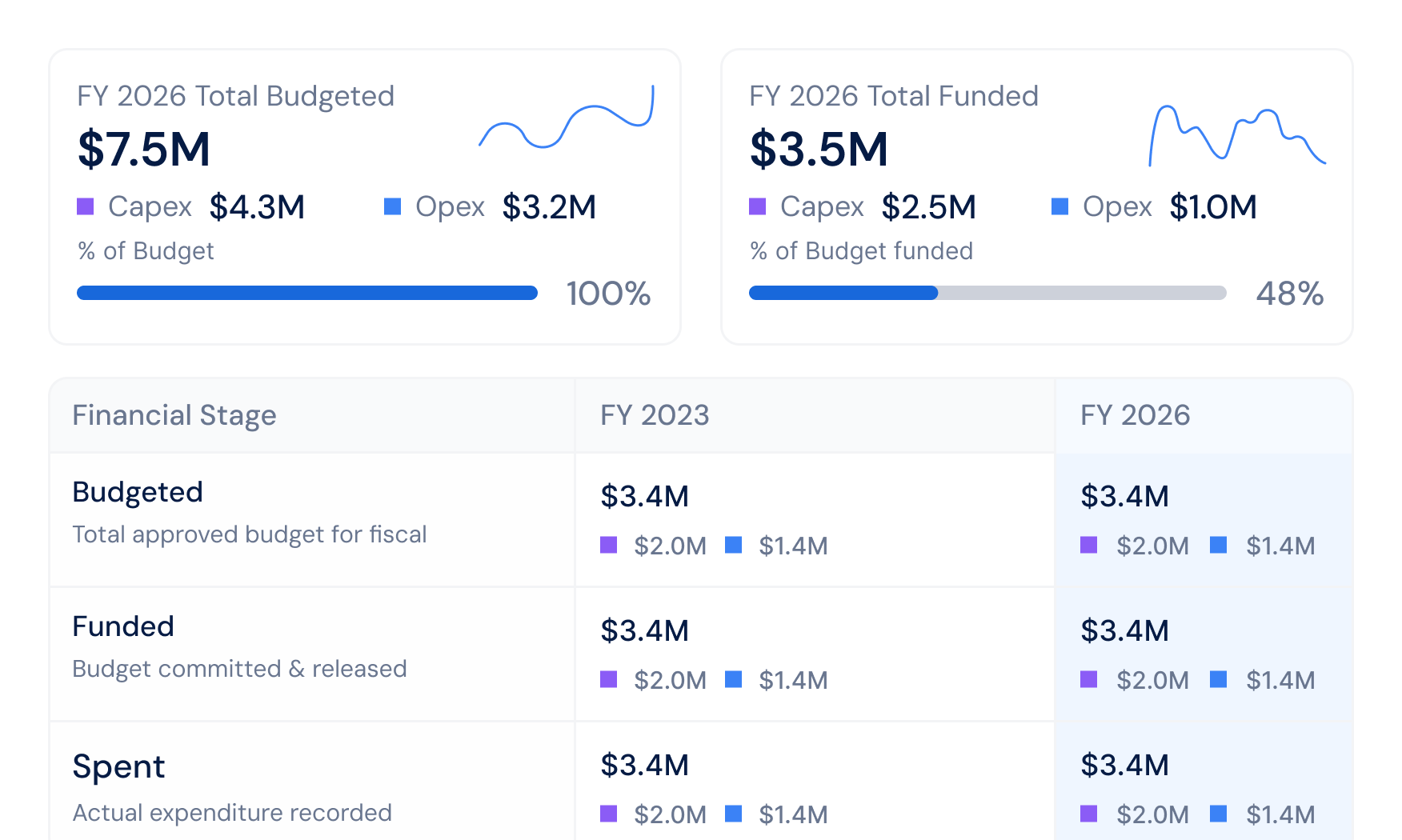Click 'Total approved budget for fiscal' description
Viewport: 1402px width, 840px height.
250,534
